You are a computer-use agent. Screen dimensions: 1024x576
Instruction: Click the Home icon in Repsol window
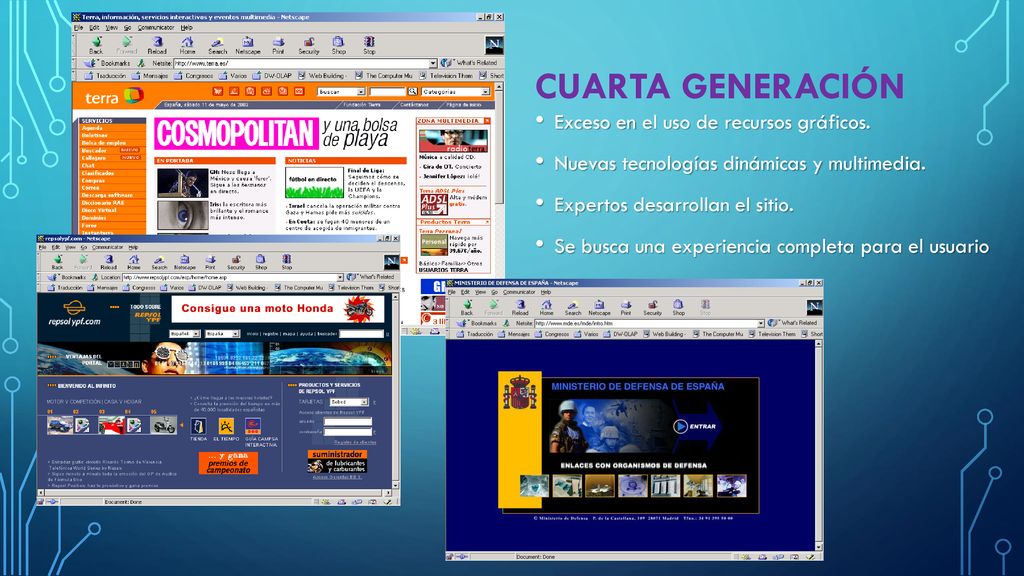pyautogui.click(x=134, y=260)
